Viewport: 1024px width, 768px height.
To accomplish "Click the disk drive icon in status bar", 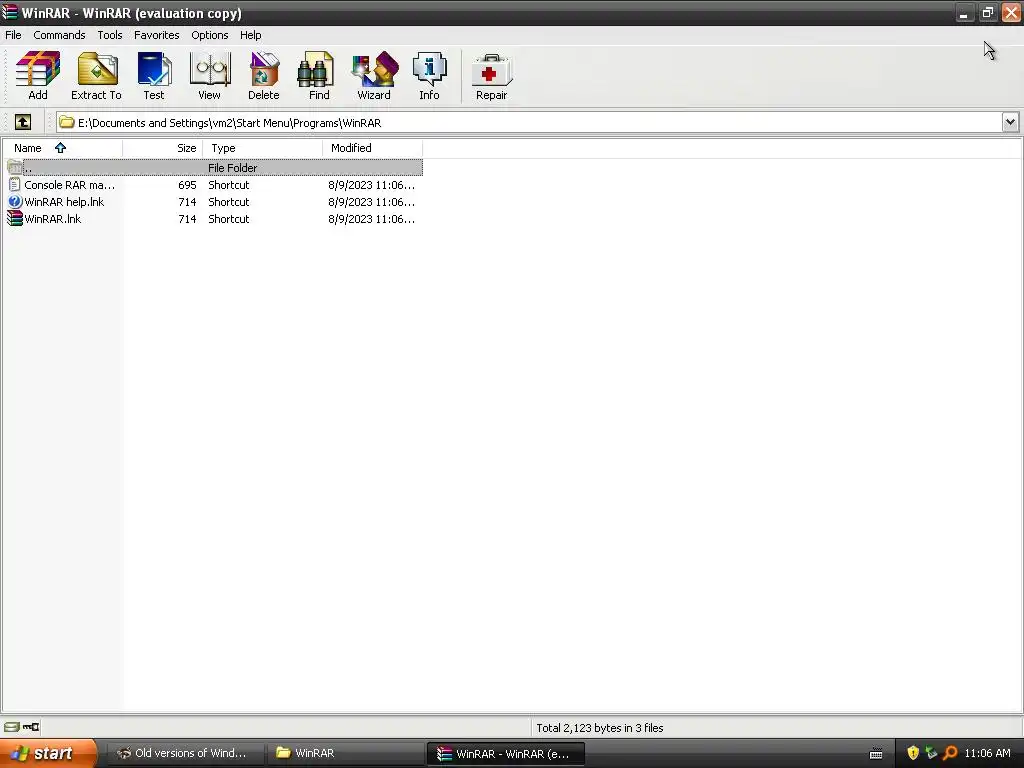I will click(x=12, y=727).
